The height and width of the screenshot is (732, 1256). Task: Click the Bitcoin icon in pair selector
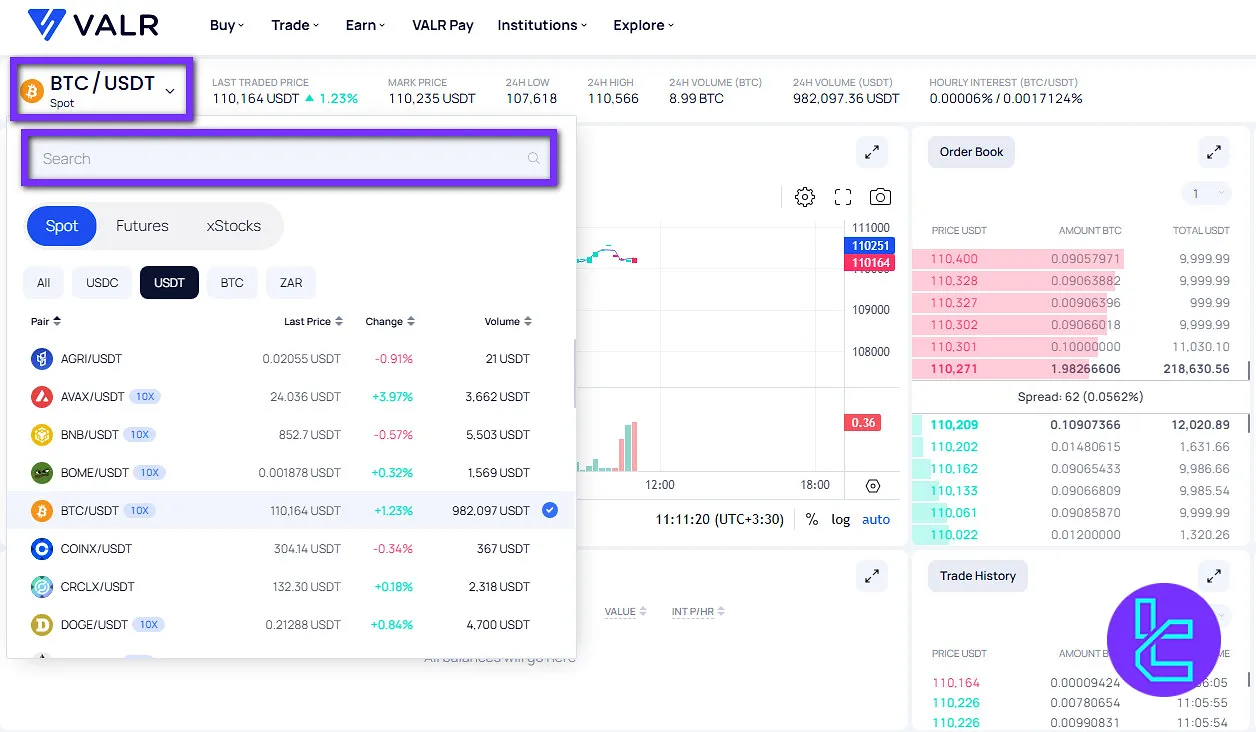click(x=32, y=90)
